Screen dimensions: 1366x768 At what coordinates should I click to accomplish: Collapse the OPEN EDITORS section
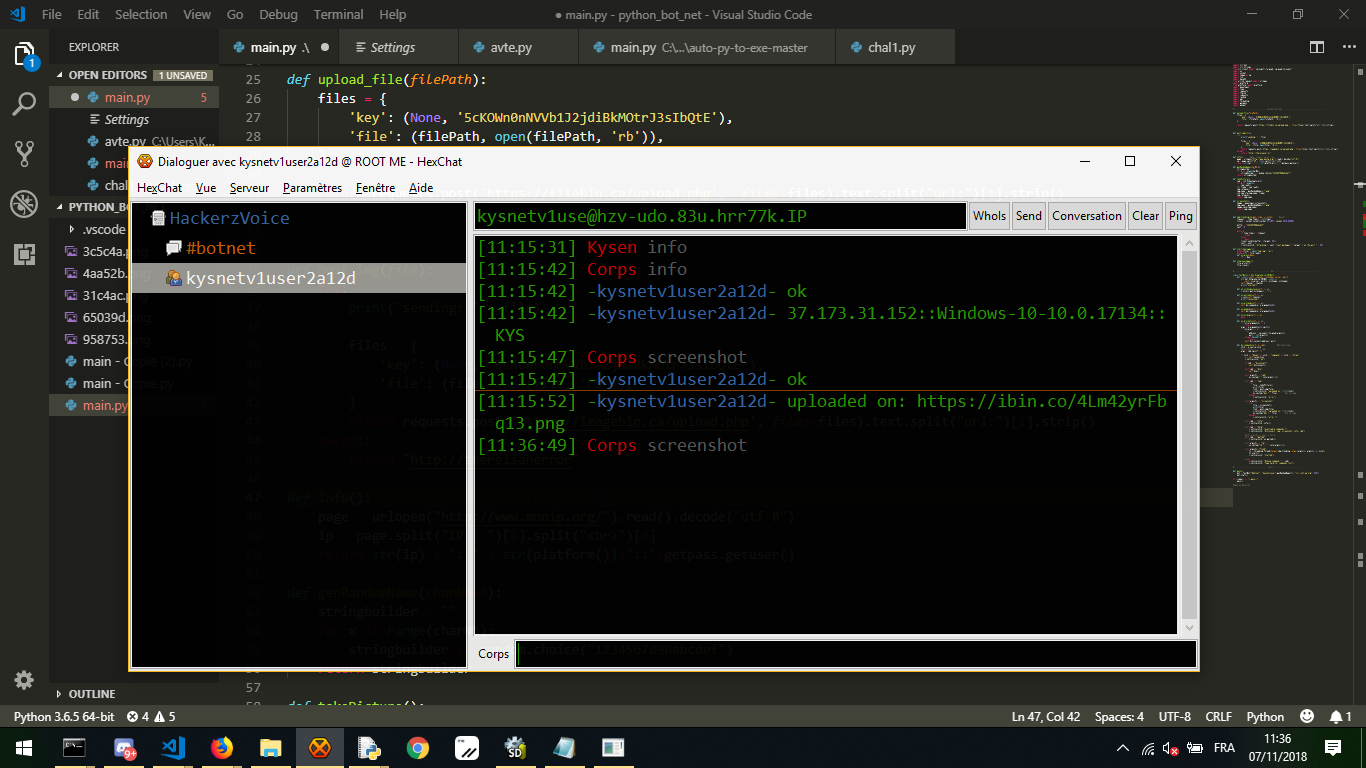[62, 75]
